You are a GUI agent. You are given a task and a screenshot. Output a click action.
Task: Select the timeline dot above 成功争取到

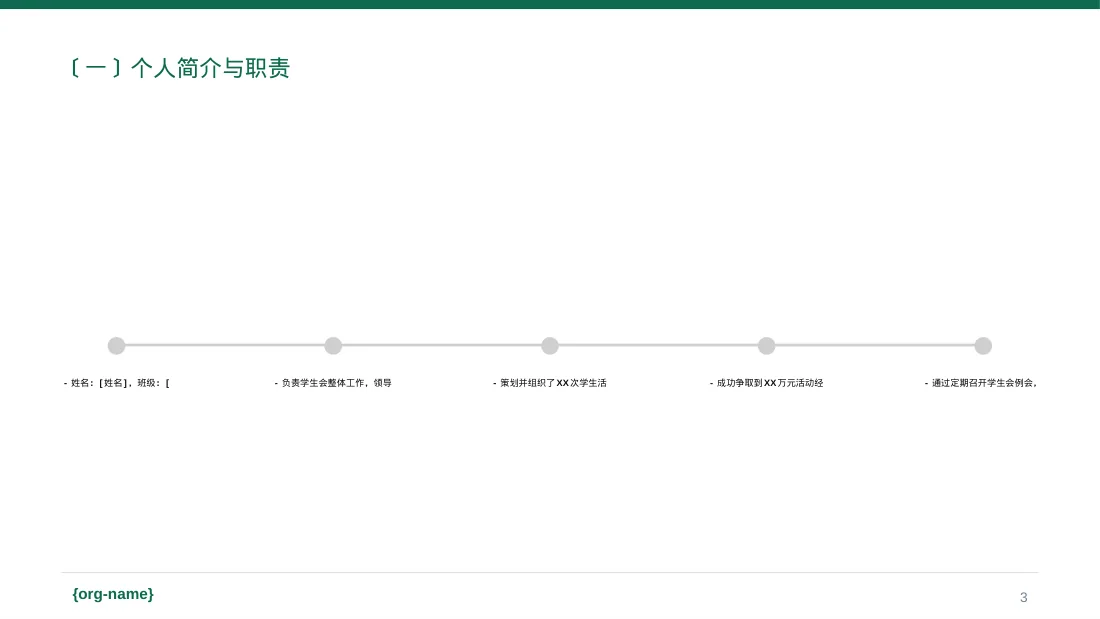[767, 345]
